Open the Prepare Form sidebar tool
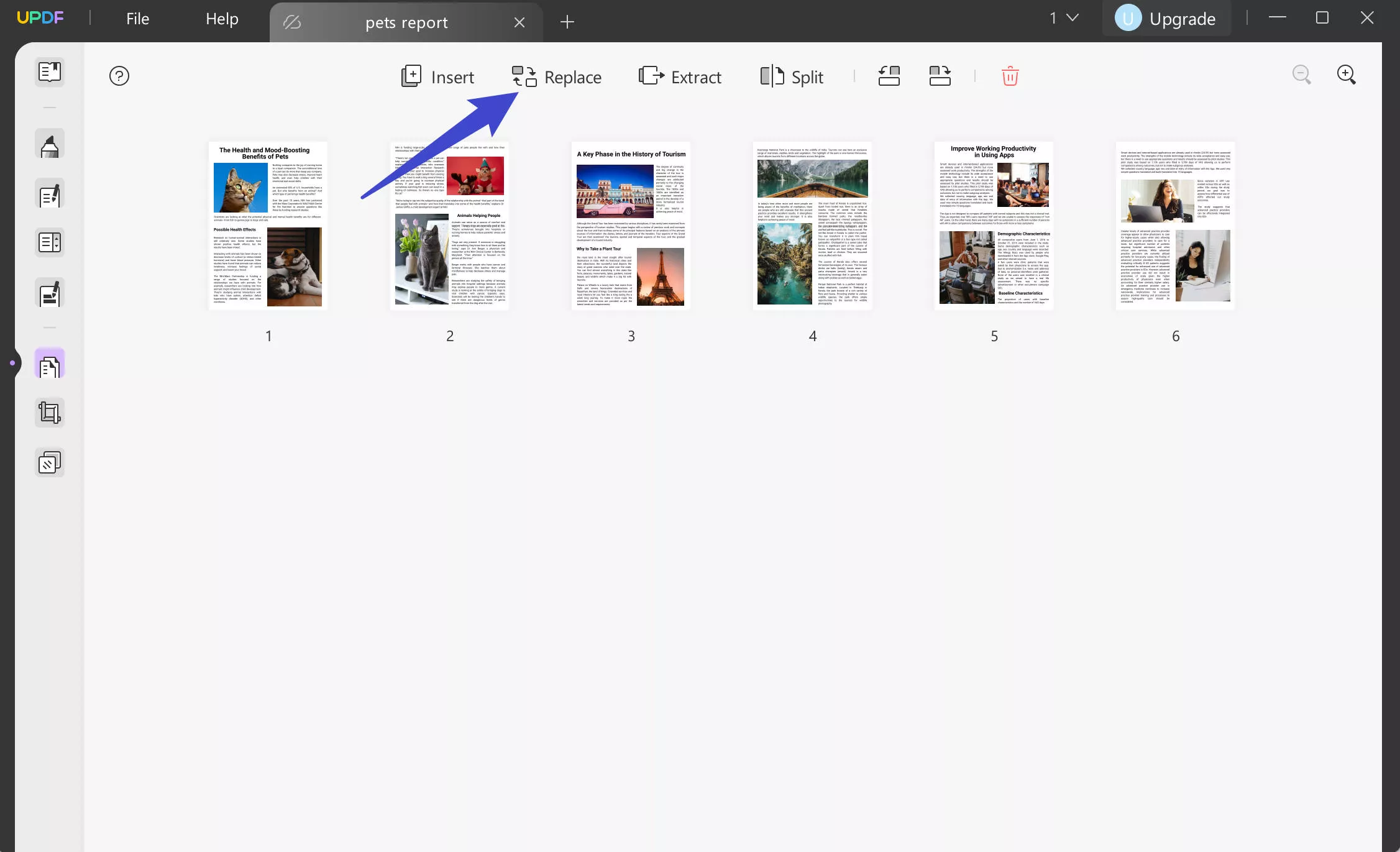Viewport: 1400px width, 852px height. point(50,242)
